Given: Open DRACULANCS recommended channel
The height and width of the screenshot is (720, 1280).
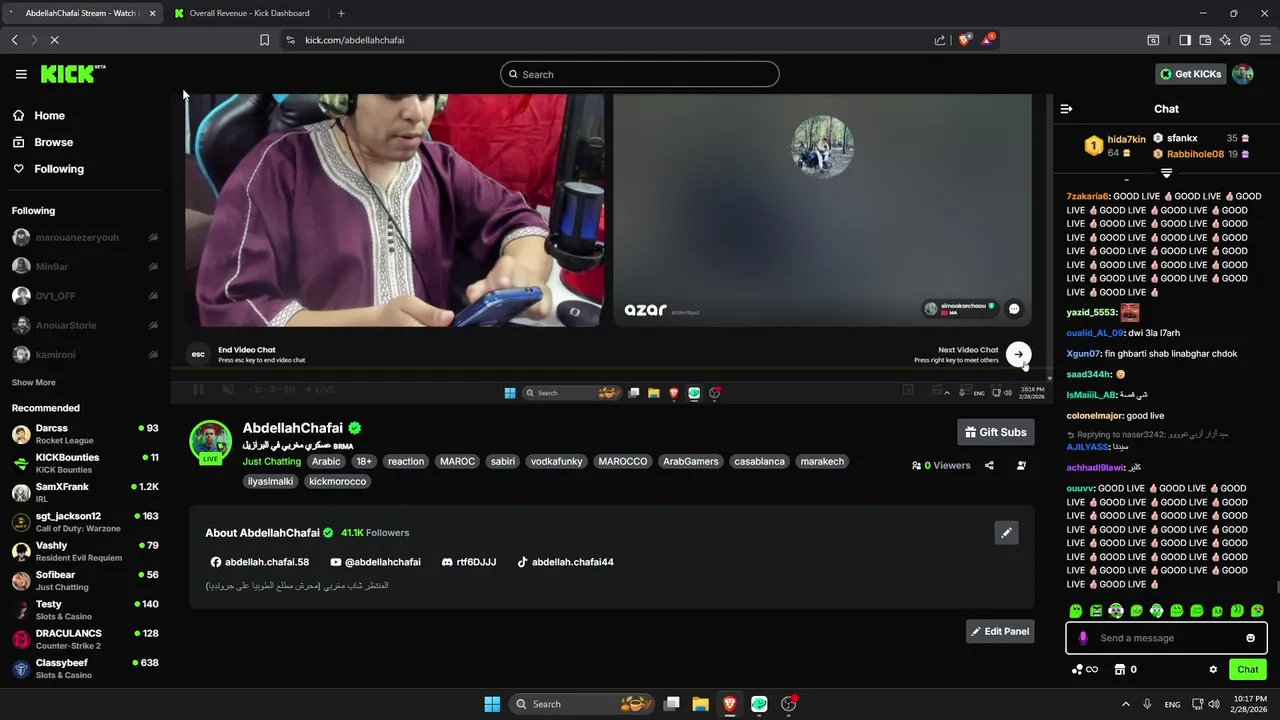Looking at the screenshot, I should [85, 639].
